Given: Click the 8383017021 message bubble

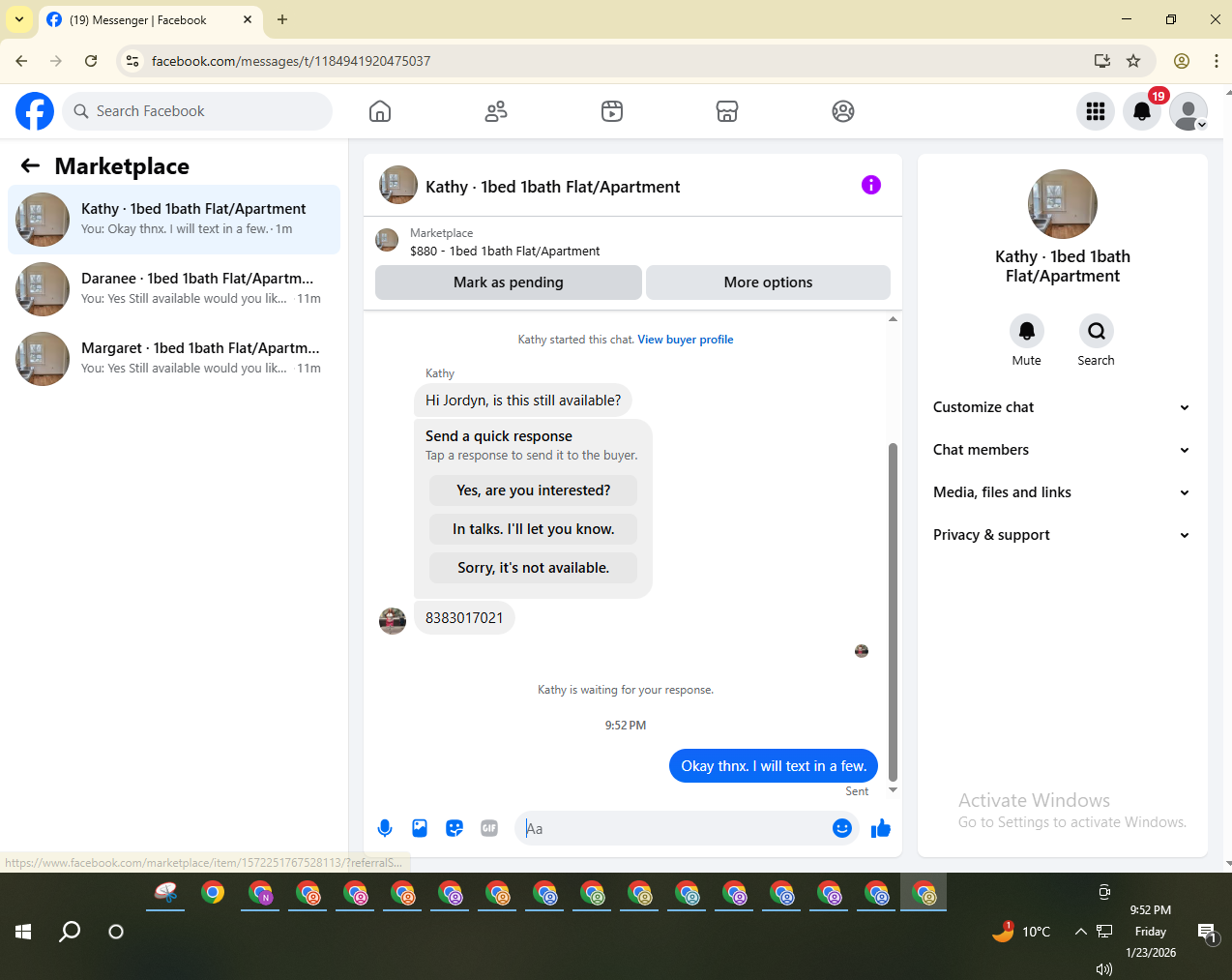Looking at the screenshot, I should click(x=464, y=618).
